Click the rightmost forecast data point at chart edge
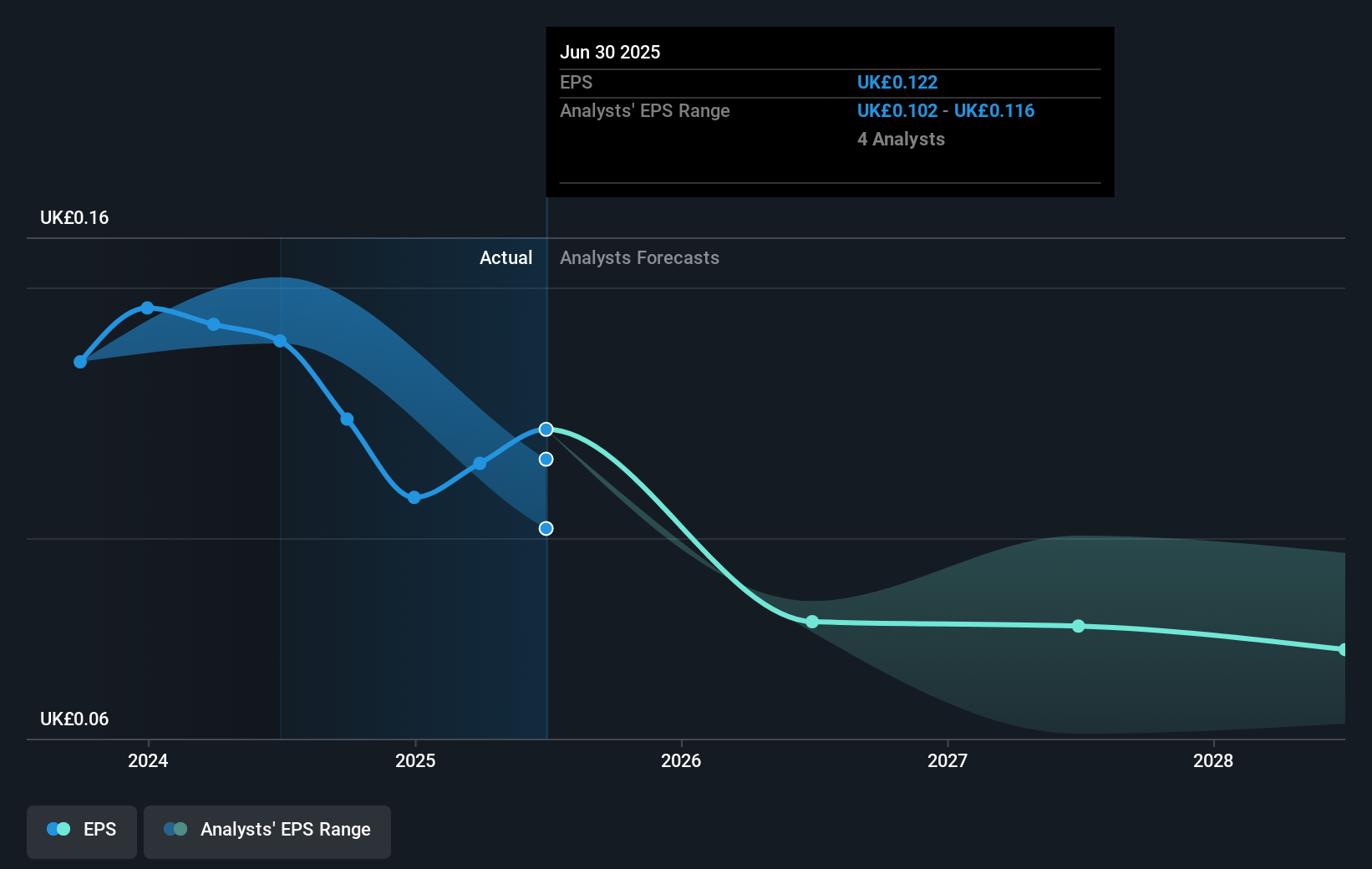The image size is (1372, 869). (x=1344, y=649)
